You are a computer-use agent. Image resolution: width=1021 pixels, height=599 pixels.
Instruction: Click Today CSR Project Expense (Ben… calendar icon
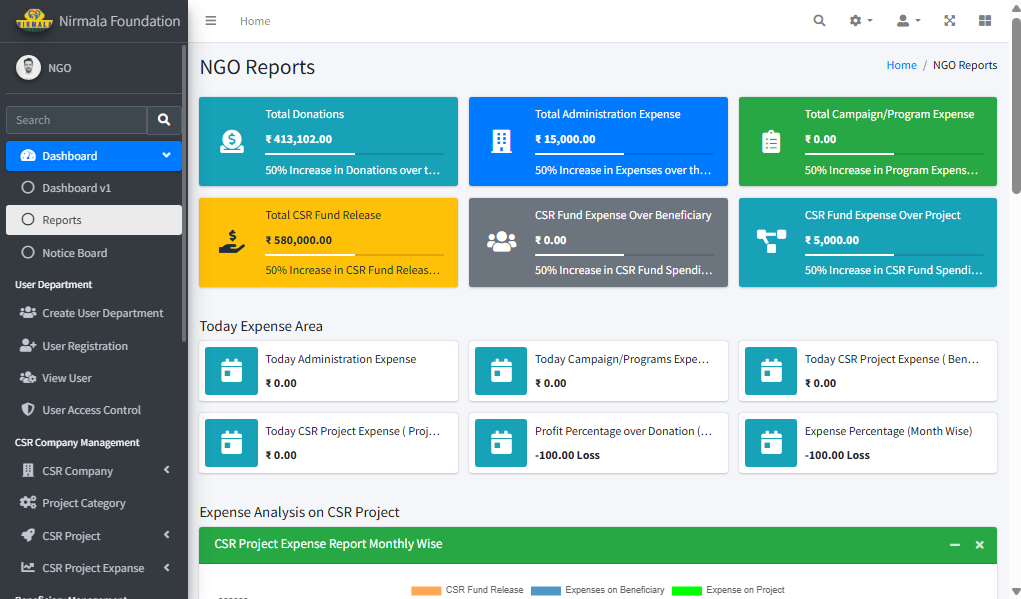click(x=771, y=371)
